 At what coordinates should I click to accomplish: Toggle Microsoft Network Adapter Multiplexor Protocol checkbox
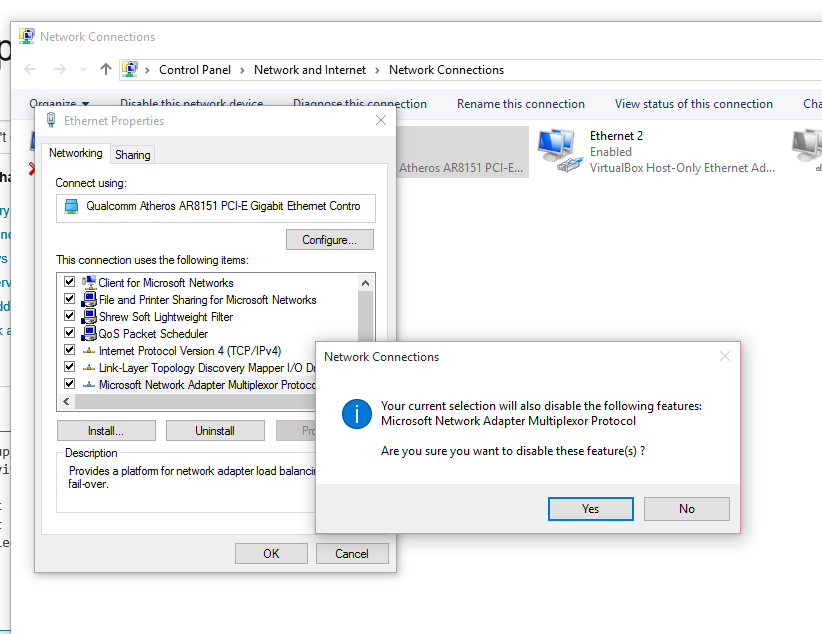[69, 383]
